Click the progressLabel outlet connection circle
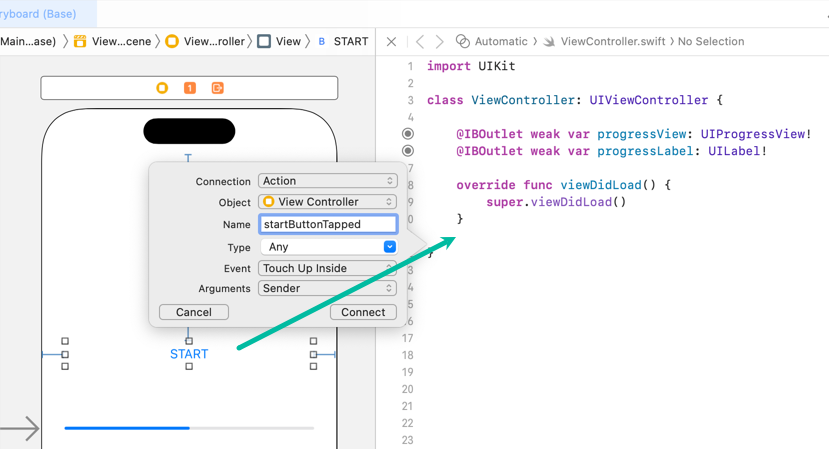The width and height of the screenshot is (829, 449). click(x=408, y=151)
